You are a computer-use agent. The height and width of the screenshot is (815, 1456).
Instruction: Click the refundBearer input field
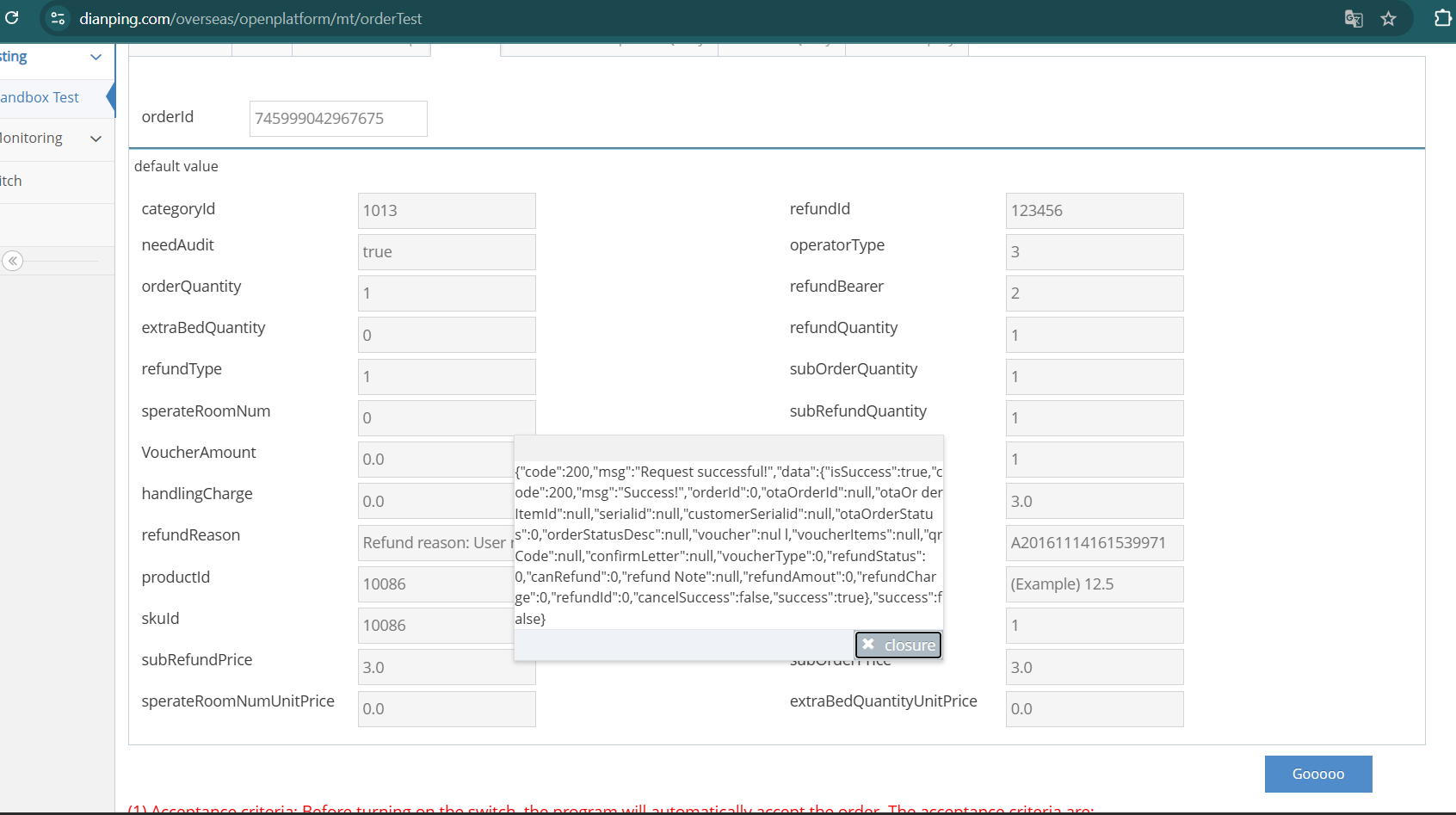tap(1094, 293)
